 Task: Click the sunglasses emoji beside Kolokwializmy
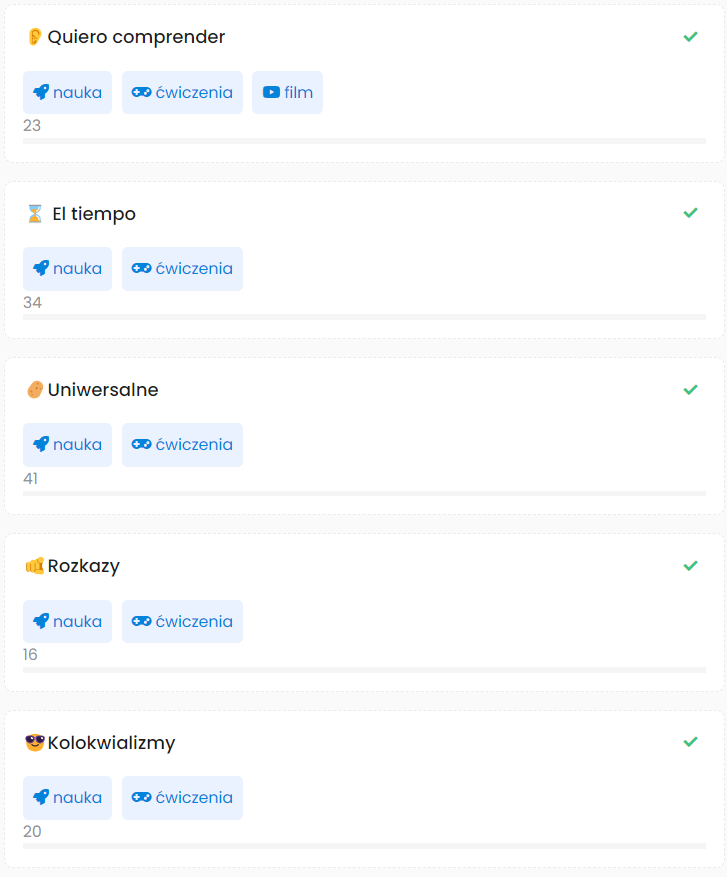pyautogui.click(x=35, y=743)
